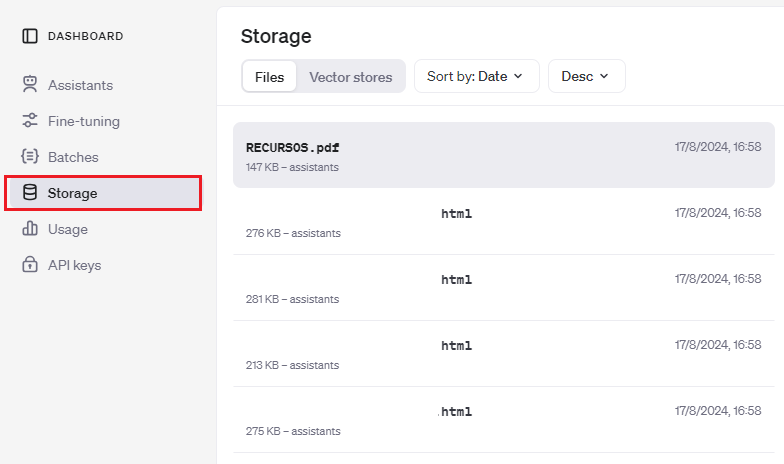Select the 276 KB html file row
The width and height of the screenshot is (784, 464).
click(504, 222)
